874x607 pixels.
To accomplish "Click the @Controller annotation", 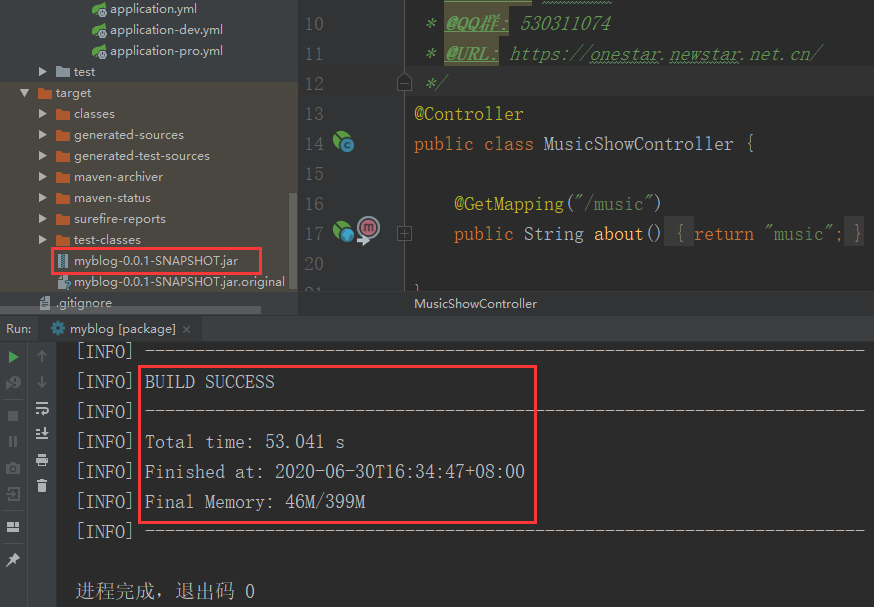I will pos(469,114).
